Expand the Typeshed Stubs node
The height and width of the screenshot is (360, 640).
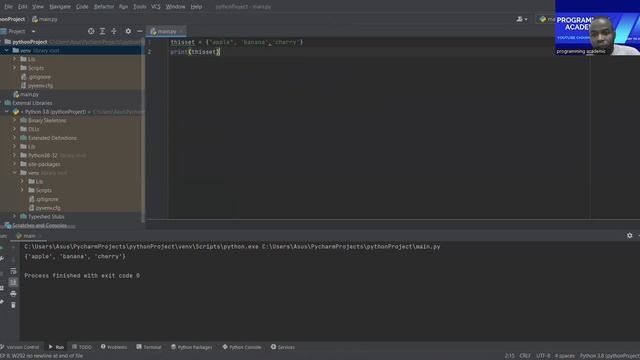click(15, 216)
